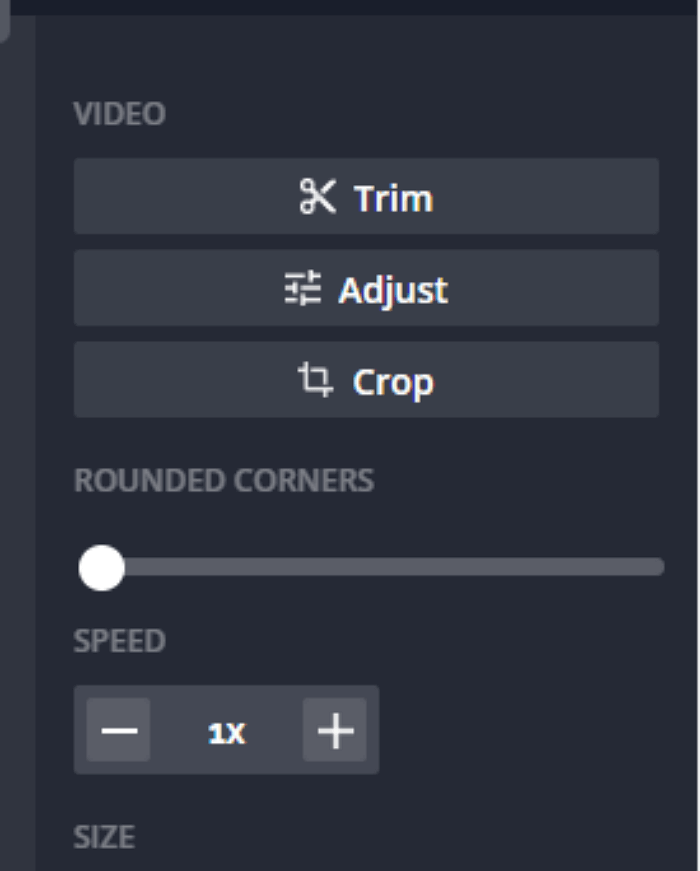Viewport: 700px width, 871px height.
Task: Click the 1x speed value
Action: 227,733
